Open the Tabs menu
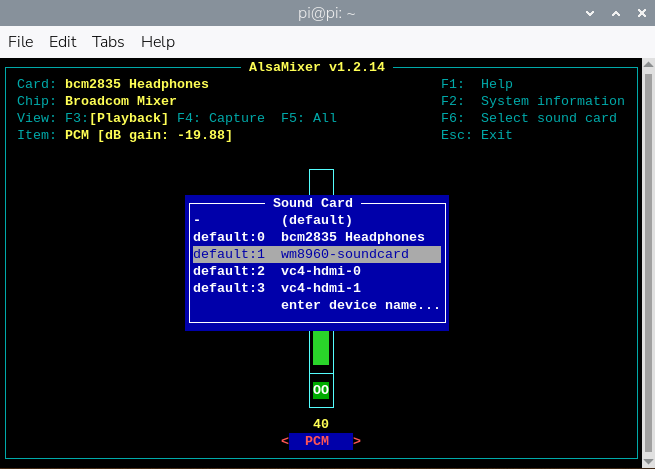 [x=108, y=42]
